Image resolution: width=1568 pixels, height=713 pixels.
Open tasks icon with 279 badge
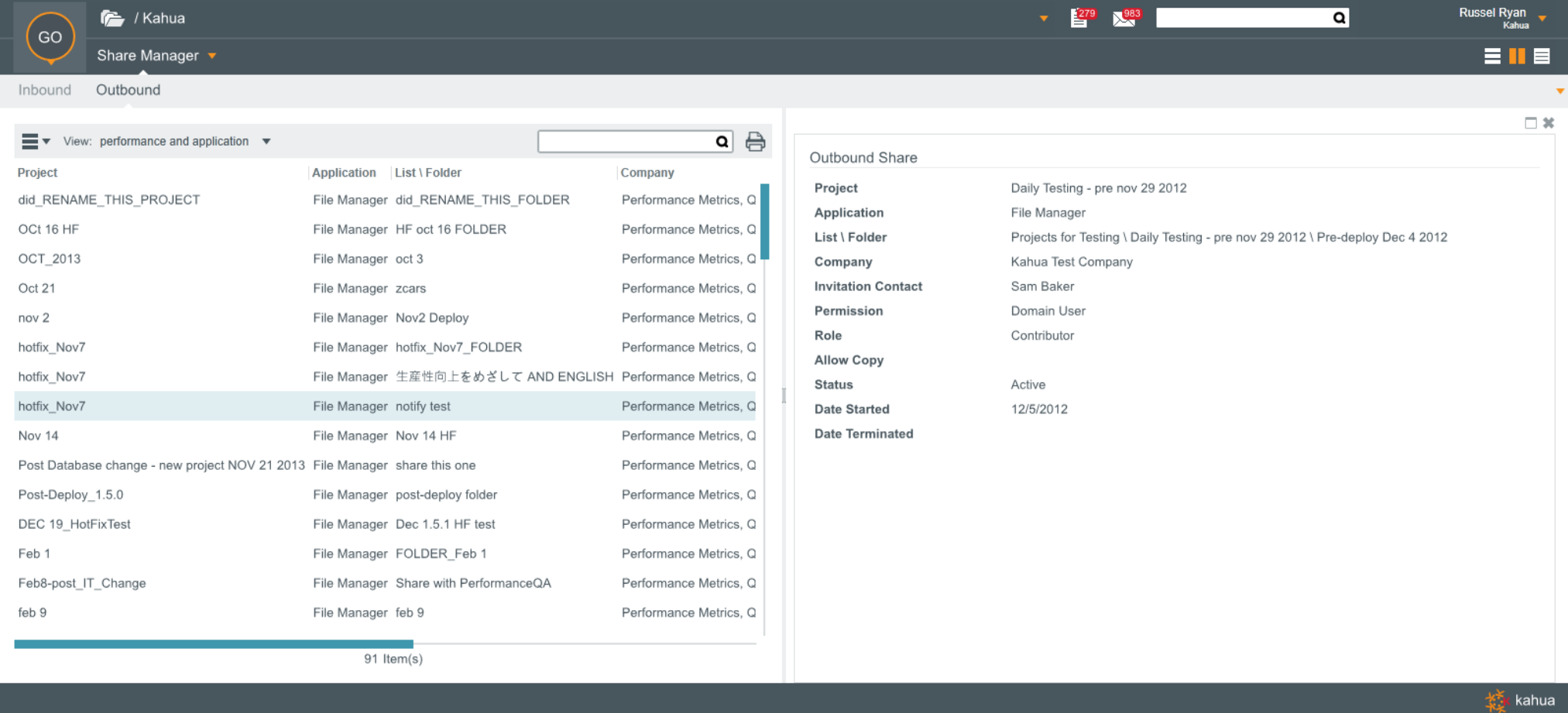click(x=1079, y=18)
